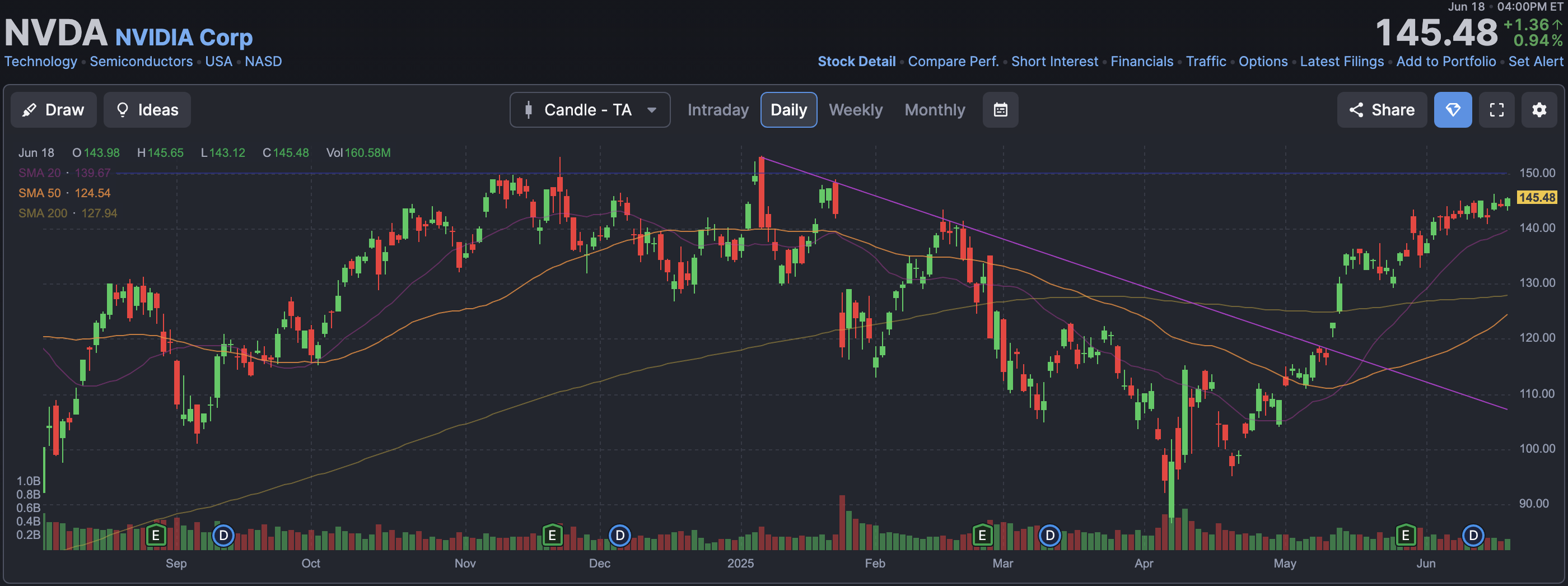
Task: Click the blue diamond premium icon
Action: click(x=1452, y=110)
